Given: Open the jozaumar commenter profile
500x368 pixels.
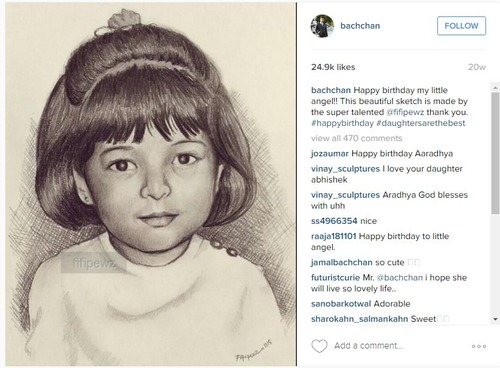Looking at the screenshot, I should pos(330,154).
